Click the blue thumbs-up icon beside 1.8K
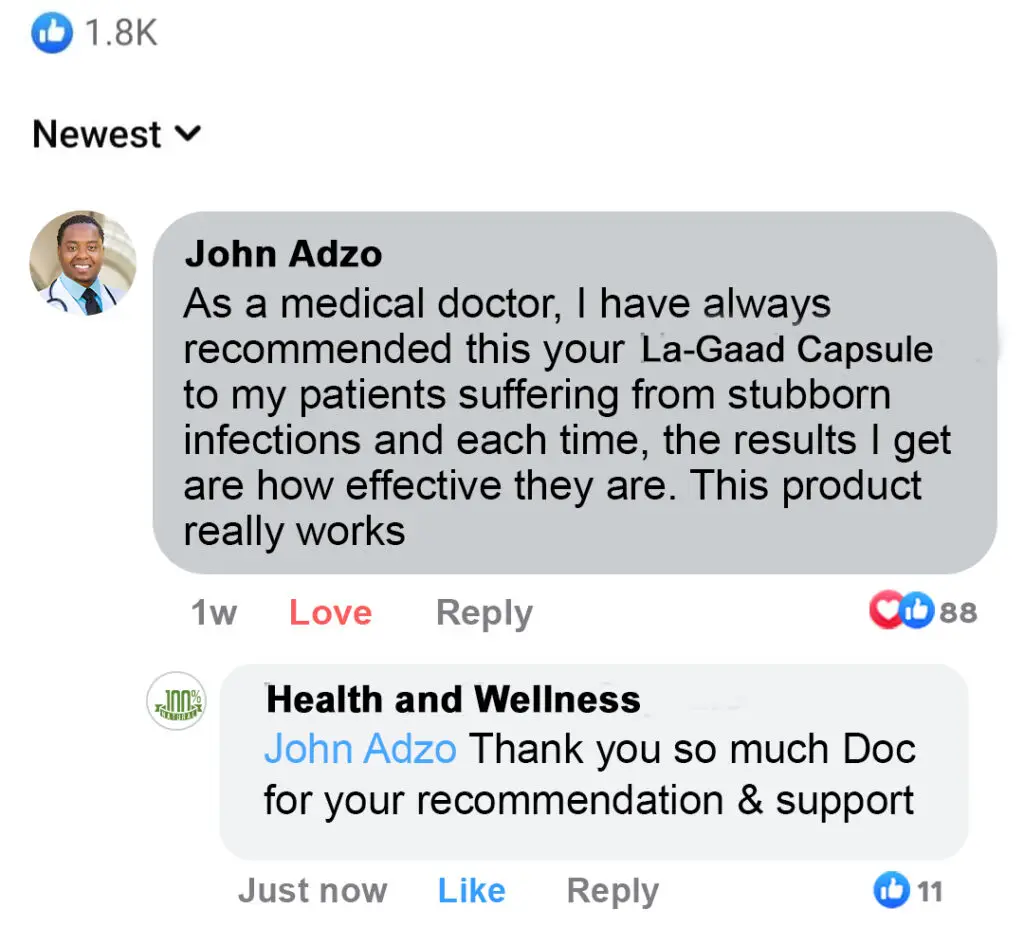The height and width of the screenshot is (927, 1024). click(x=52, y=34)
